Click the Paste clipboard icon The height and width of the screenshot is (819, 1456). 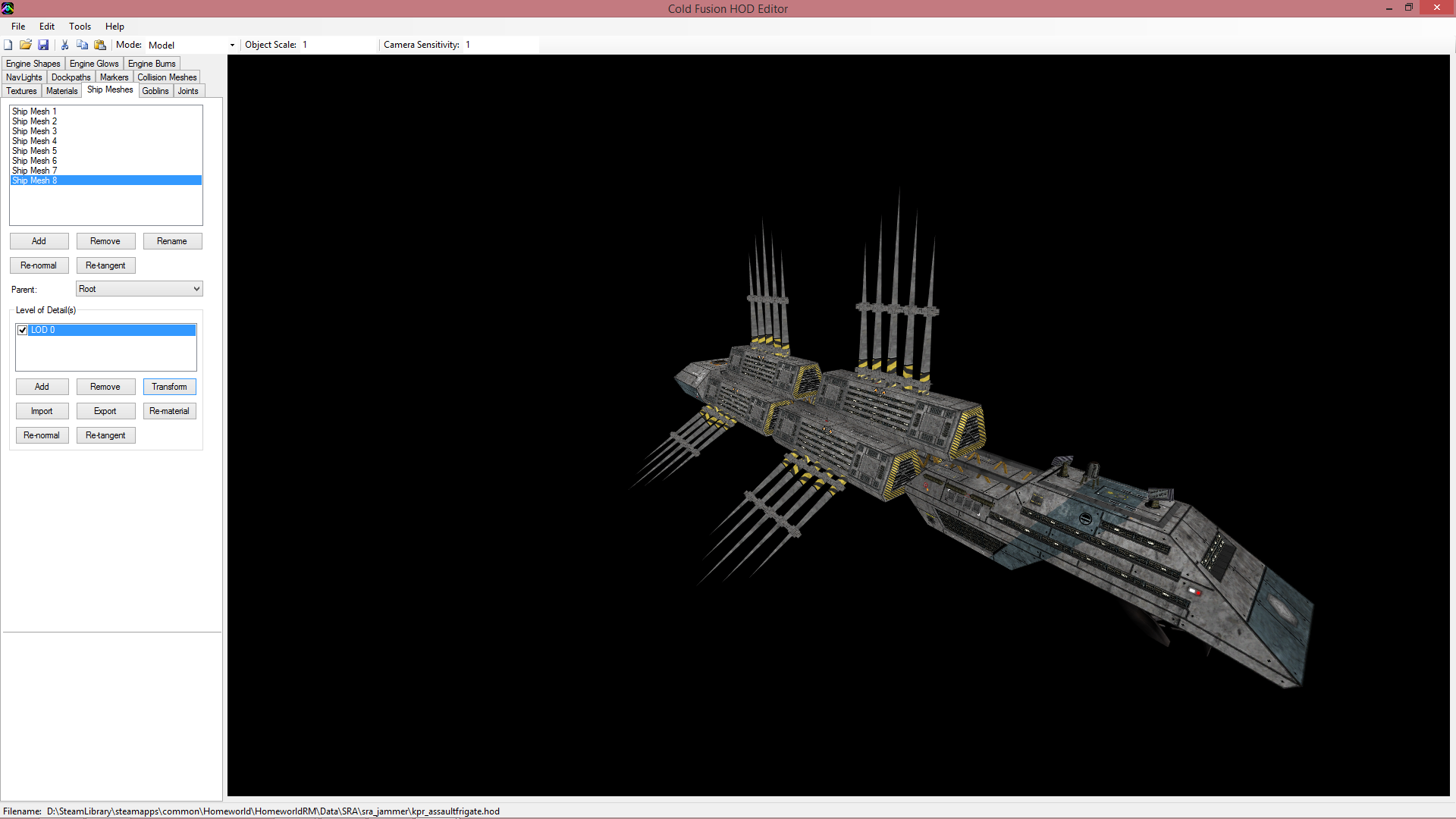click(99, 45)
